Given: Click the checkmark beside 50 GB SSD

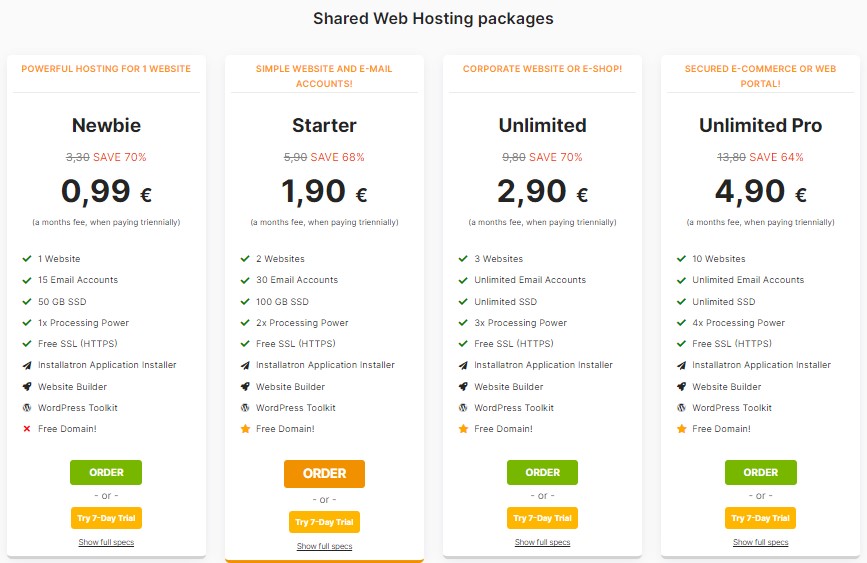Looking at the screenshot, I should (x=27, y=301).
